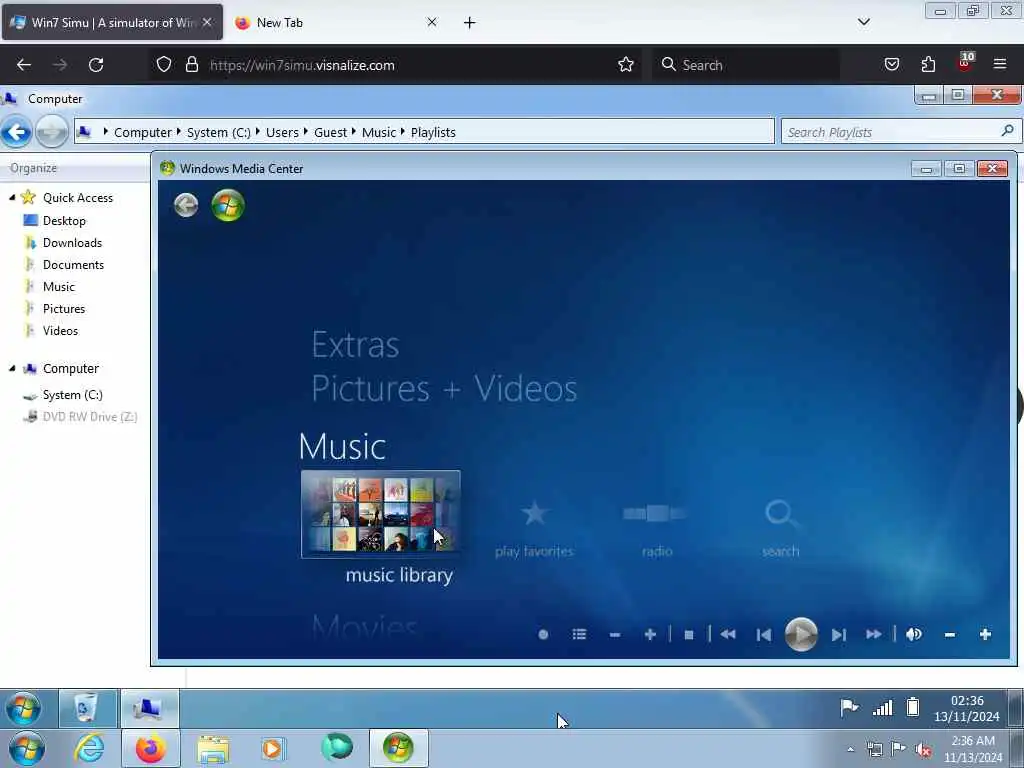The image size is (1024, 768).
Task: Click network signal bars icon
Action: click(x=882, y=707)
